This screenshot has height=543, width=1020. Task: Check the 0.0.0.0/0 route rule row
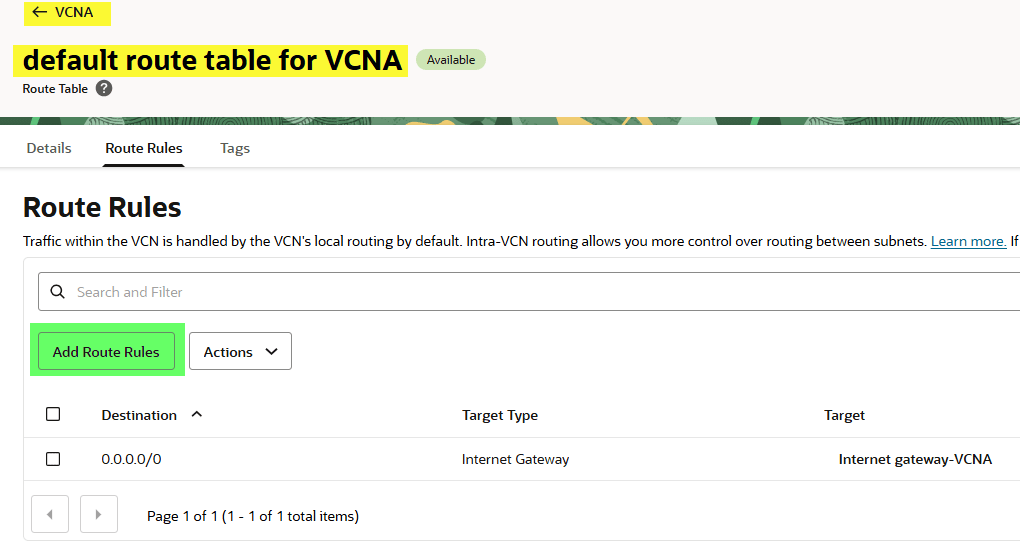pos(53,459)
